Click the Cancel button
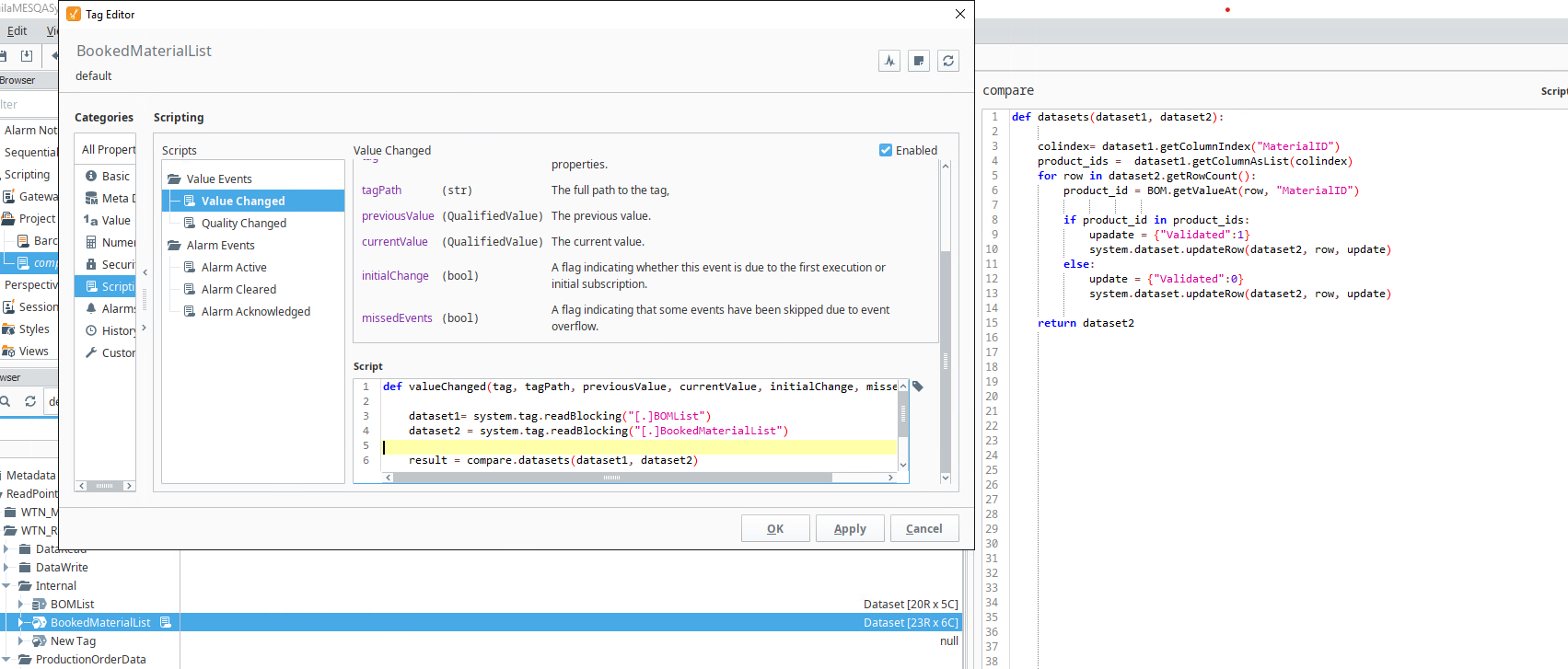This screenshot has width=1568, height=669. (923, 528)
